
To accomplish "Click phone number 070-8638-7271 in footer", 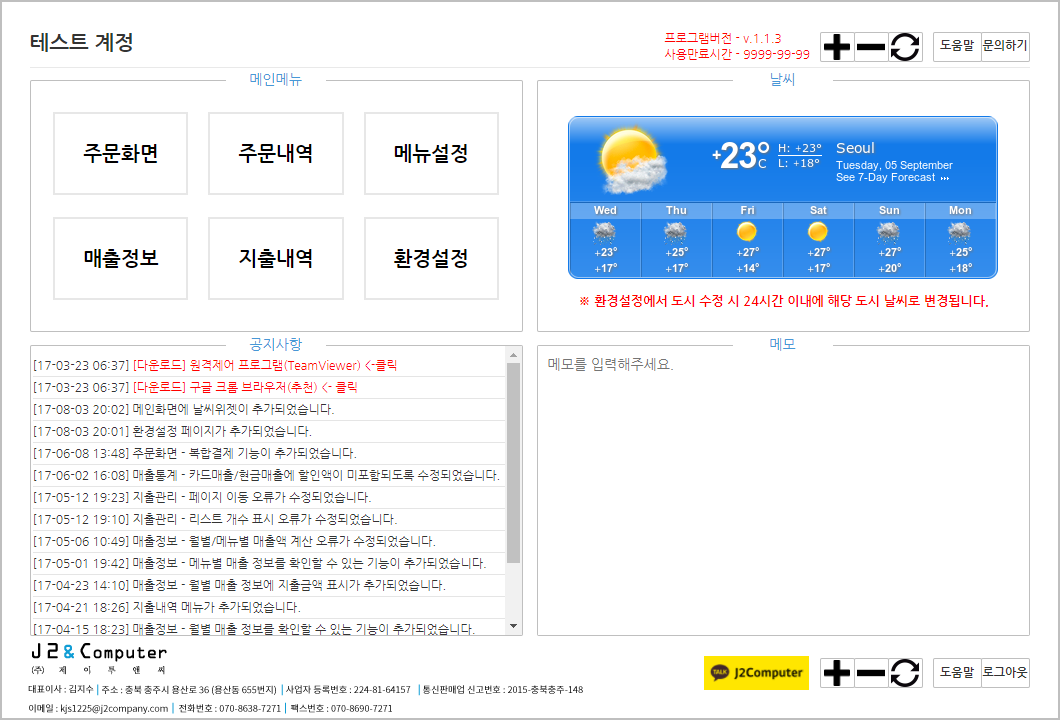I will coord(249,709).
